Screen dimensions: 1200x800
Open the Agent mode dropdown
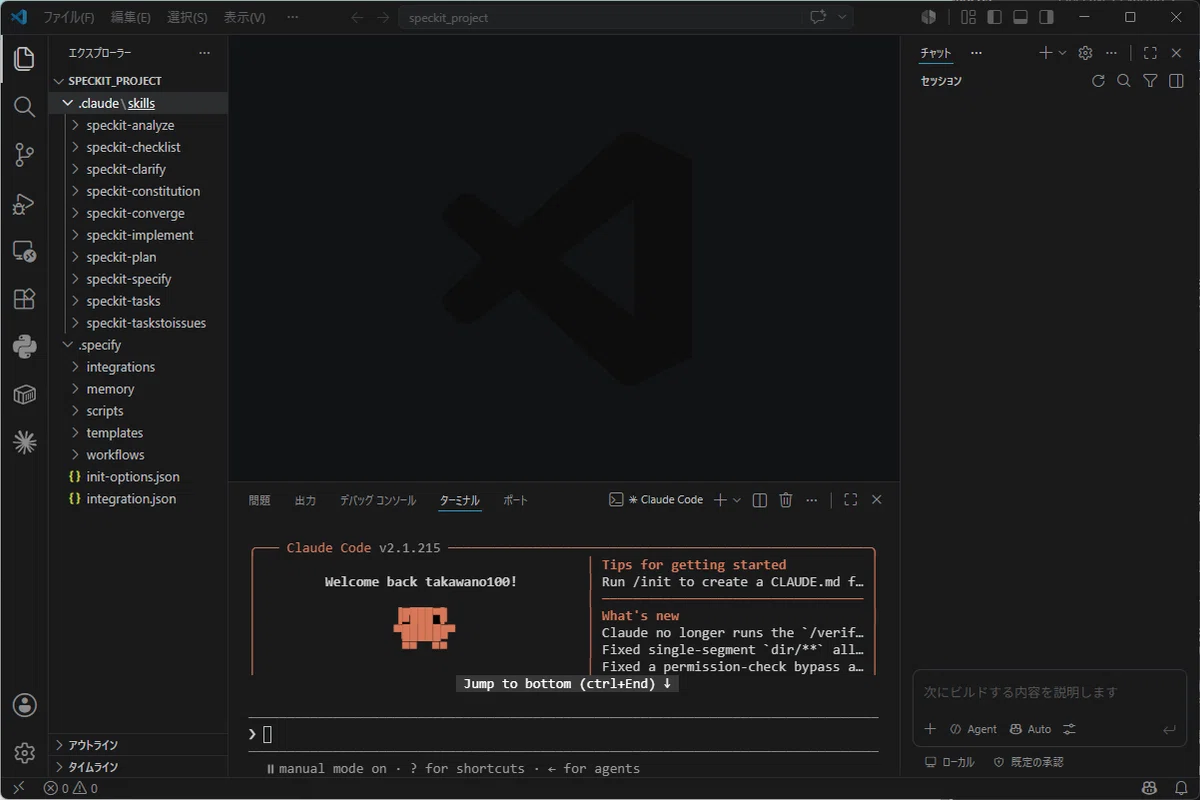(973, 729)
